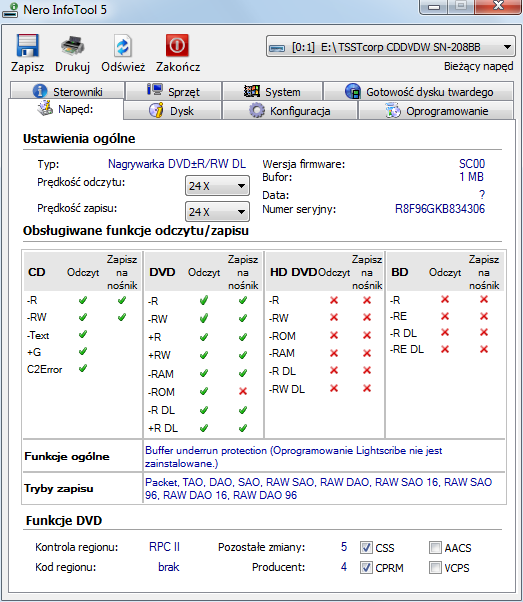The height and width of the screenshot is (602, 523).
Task: Click the Data question mark value
Action: (x=482, y=195)
